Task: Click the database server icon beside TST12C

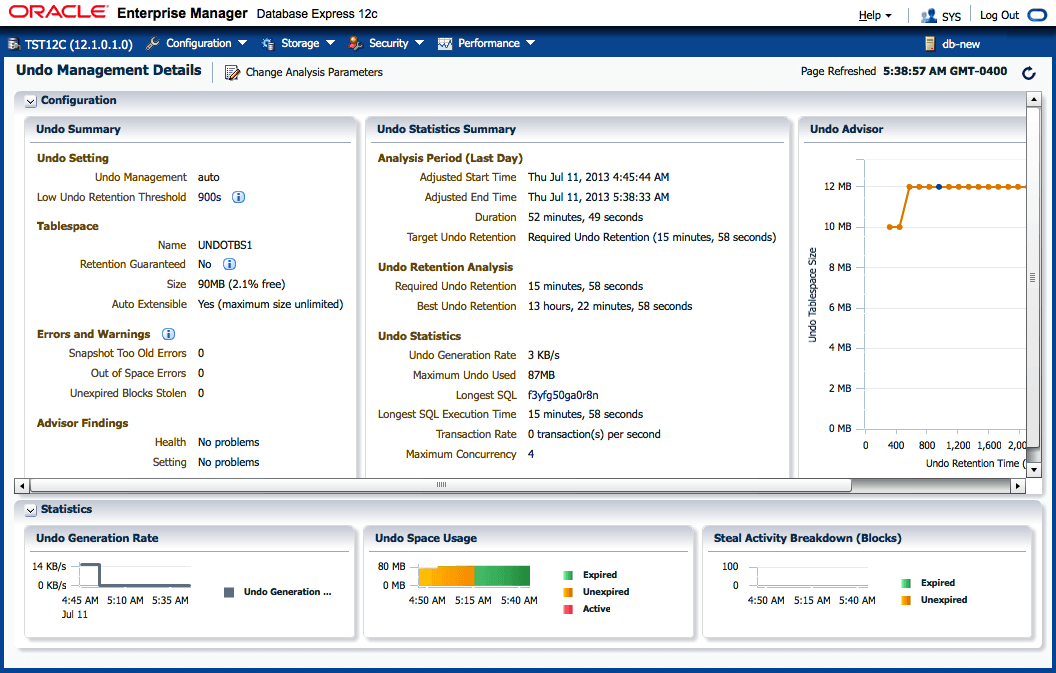Action: click(x=13, y=44)
